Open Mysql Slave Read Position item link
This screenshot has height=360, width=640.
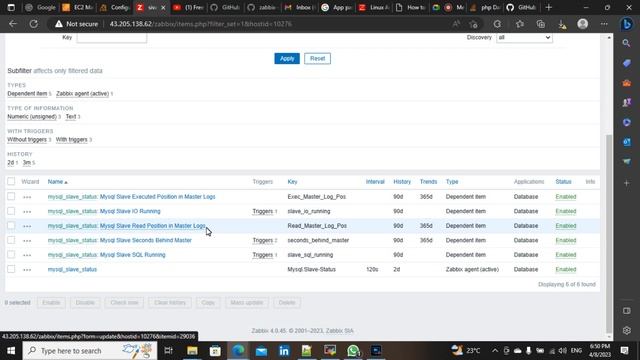pyautogui.click(x=153, y=226)
